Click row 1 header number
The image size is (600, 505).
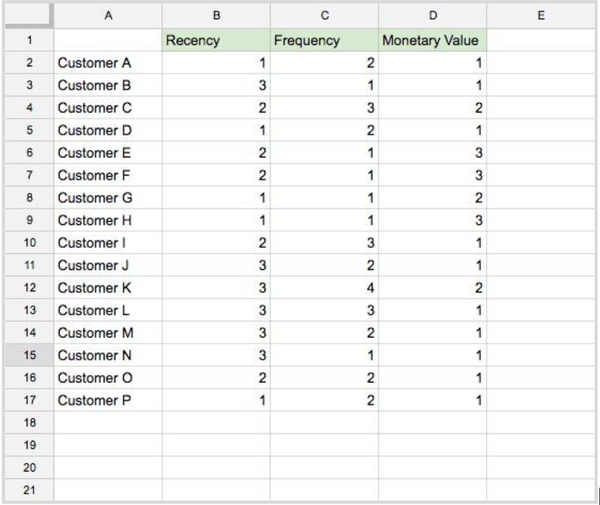[x=29, y=41]
